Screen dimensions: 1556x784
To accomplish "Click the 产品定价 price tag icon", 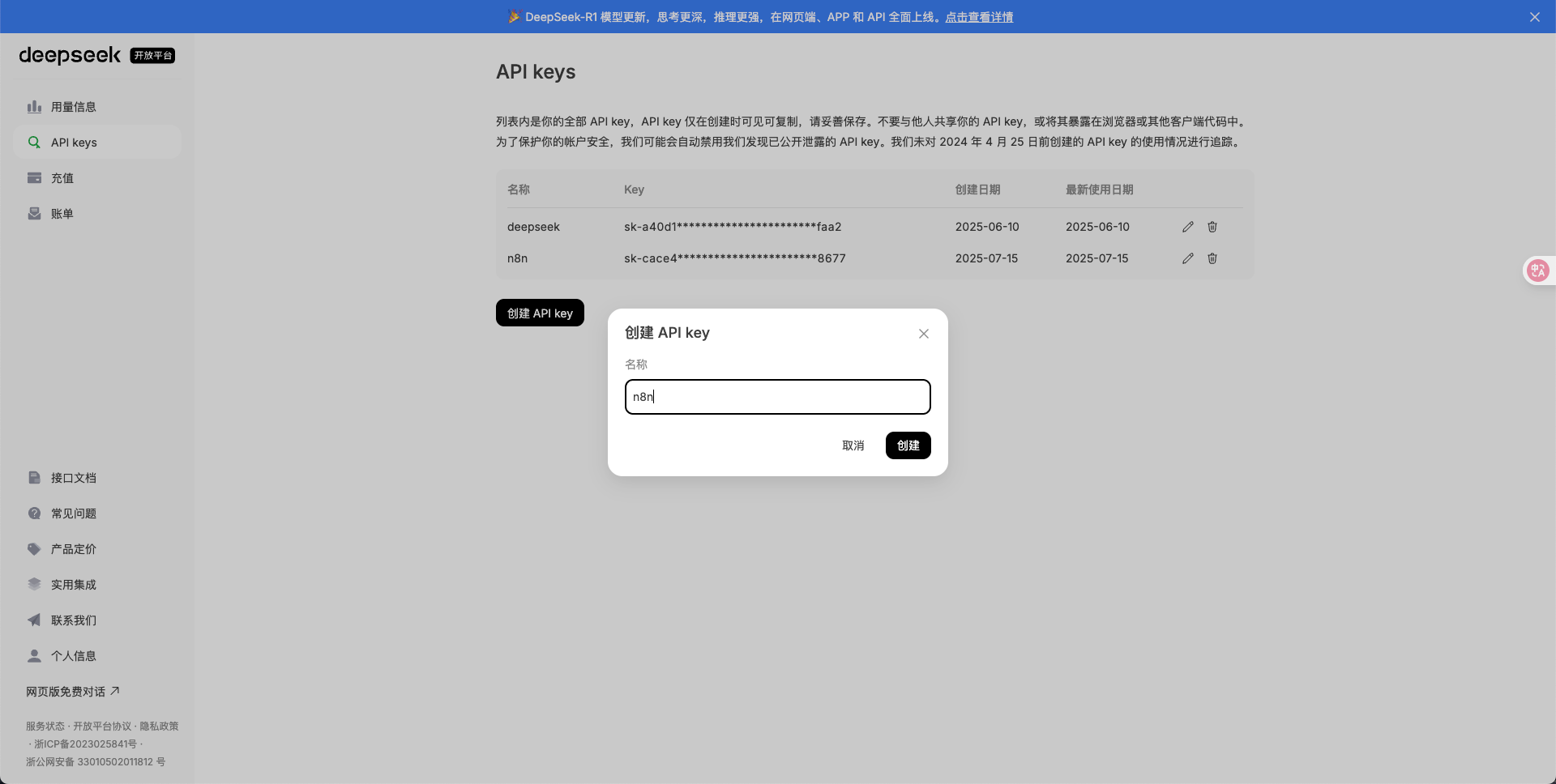I will click(34, 549).
